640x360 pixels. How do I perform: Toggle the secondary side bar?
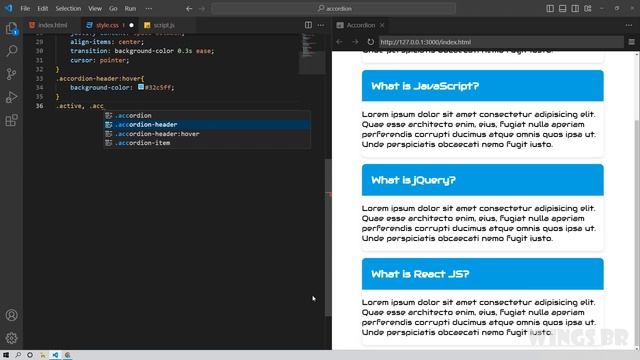(x=575, y=8)
